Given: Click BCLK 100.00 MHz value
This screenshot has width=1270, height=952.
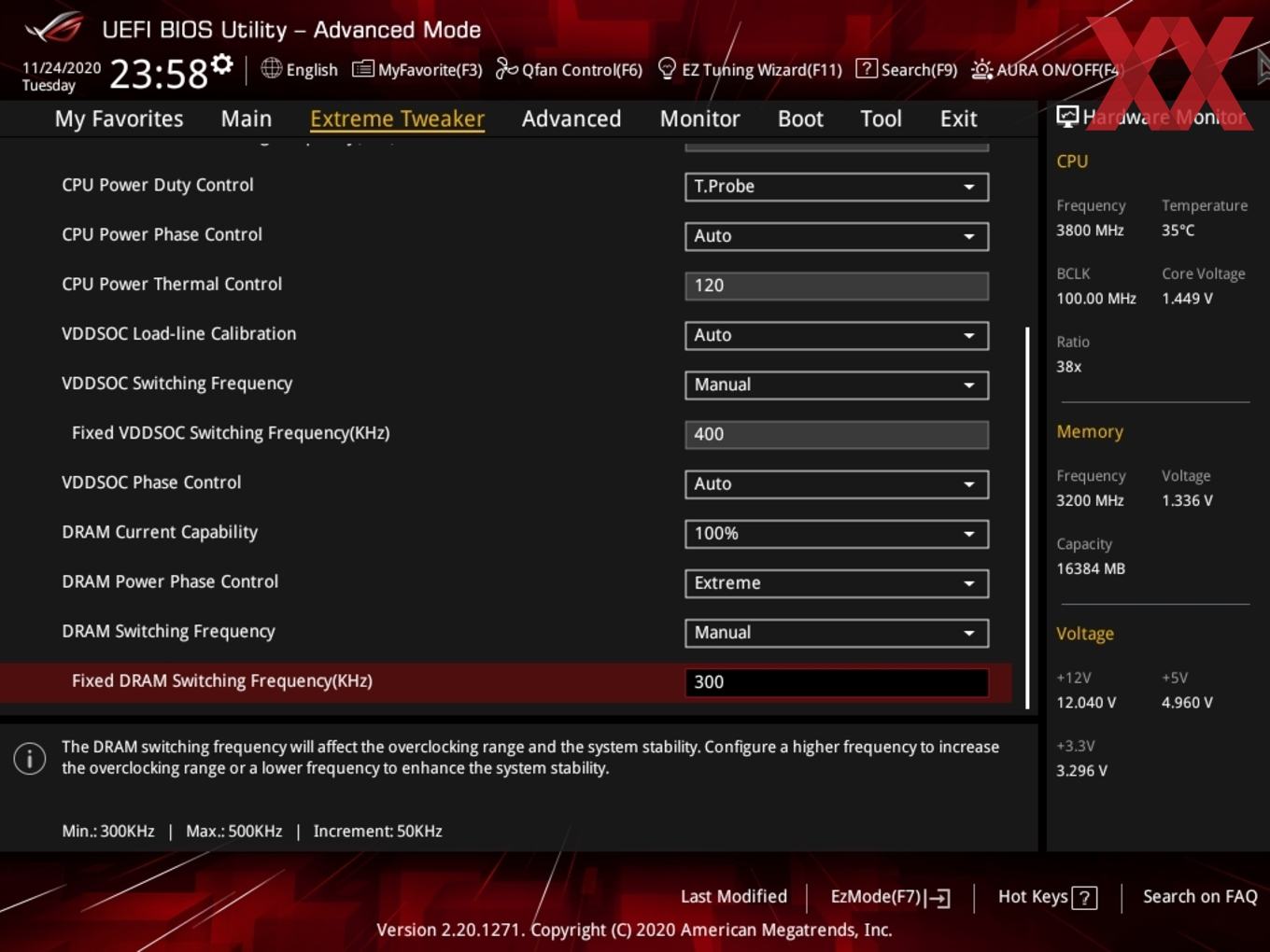Looking at the screenshot, I should (x=1096, y=299).
